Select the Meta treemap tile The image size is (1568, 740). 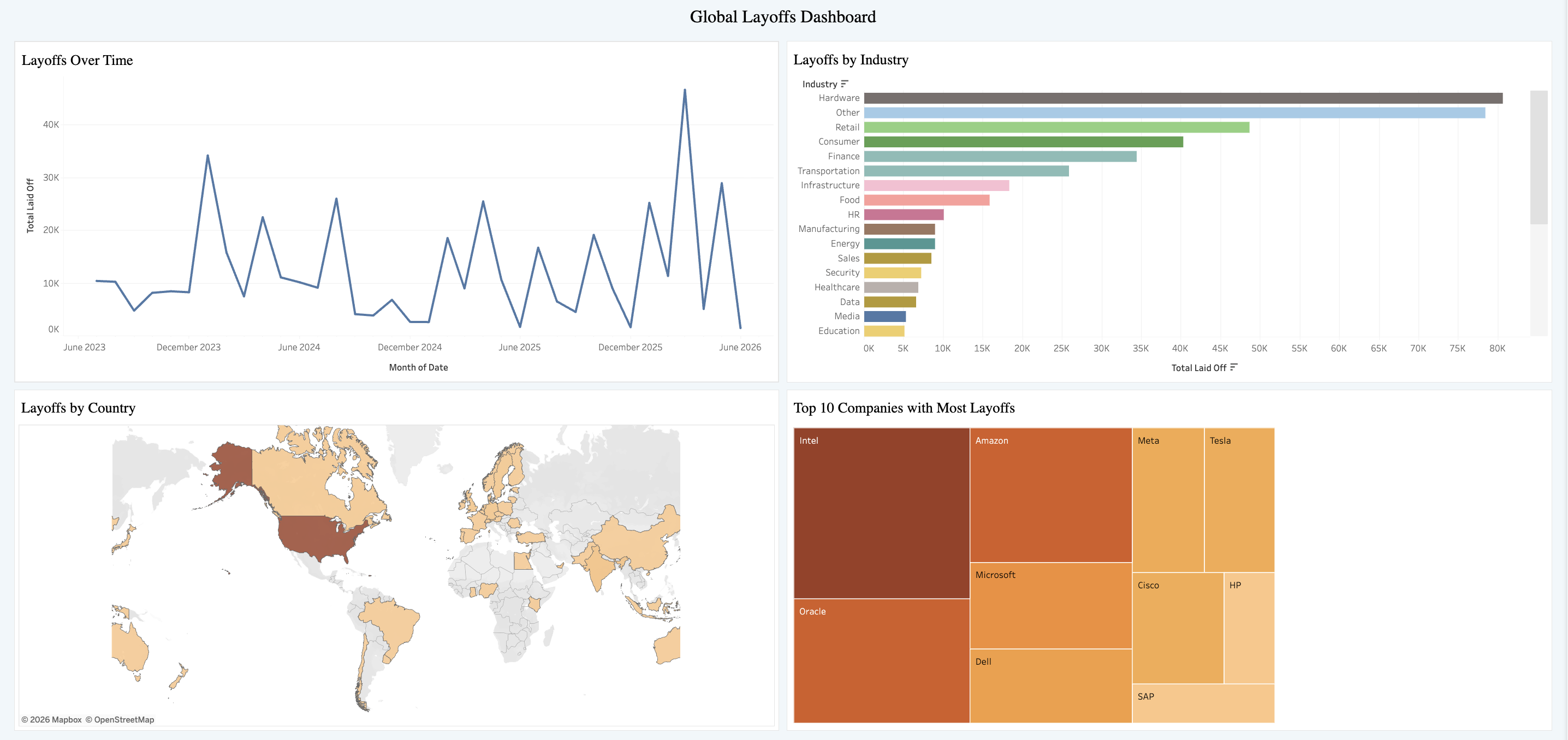click(1168, 500)
